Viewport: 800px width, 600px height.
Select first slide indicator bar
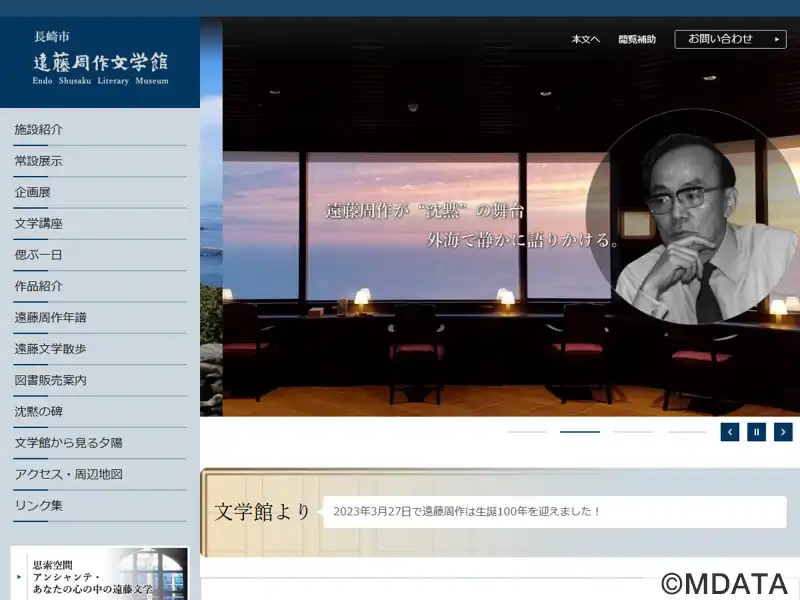(527, 432)
